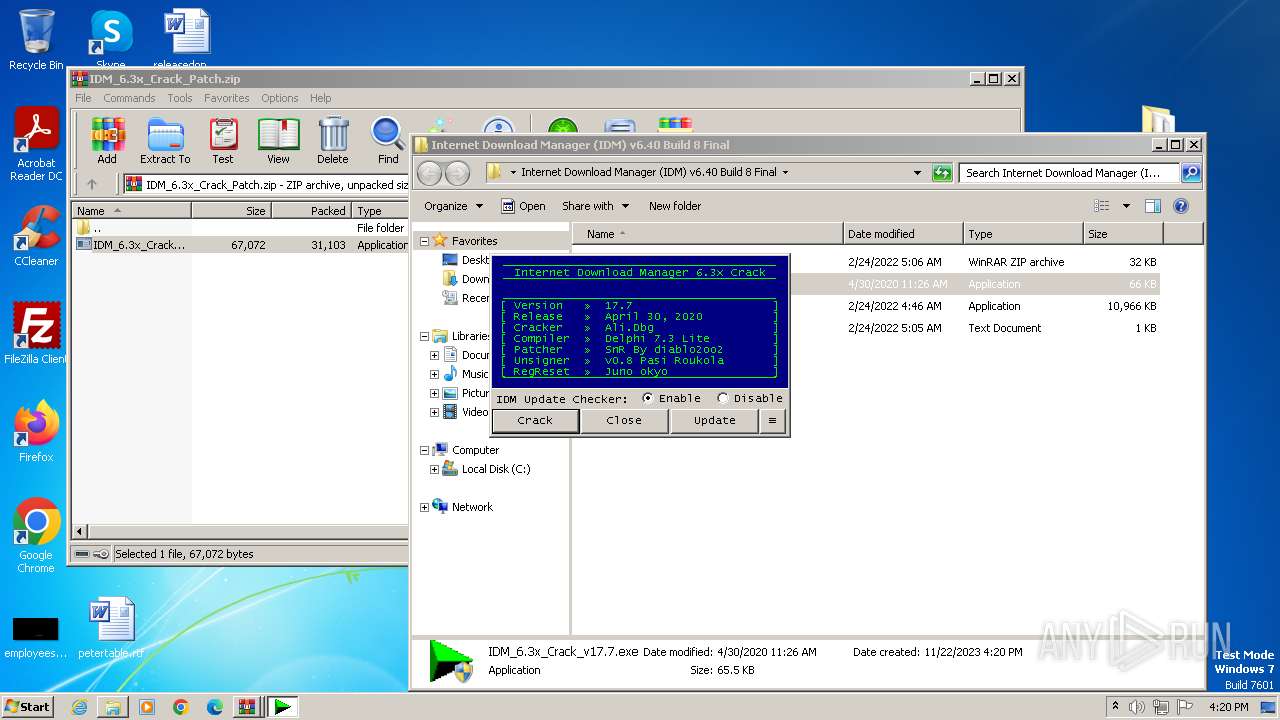1280x720 pixels.
Task: Expand the Local Disk (C:) node
Action: coord(434,469)
